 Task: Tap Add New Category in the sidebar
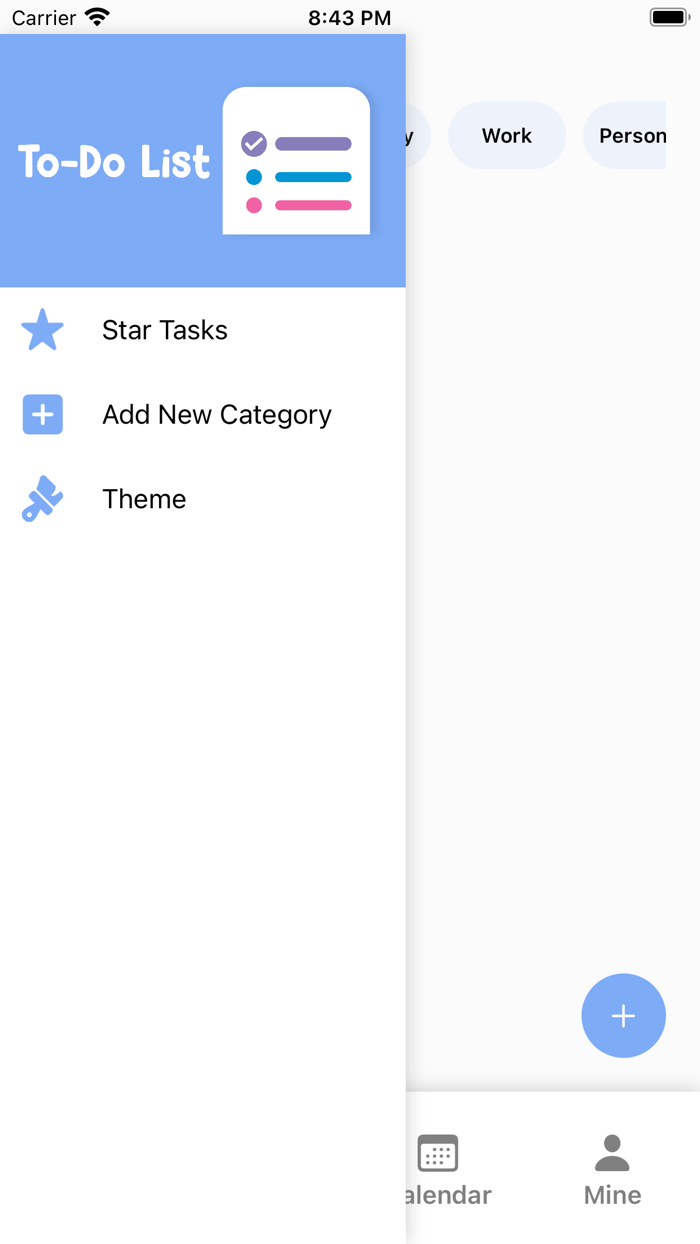coord(217,414)
